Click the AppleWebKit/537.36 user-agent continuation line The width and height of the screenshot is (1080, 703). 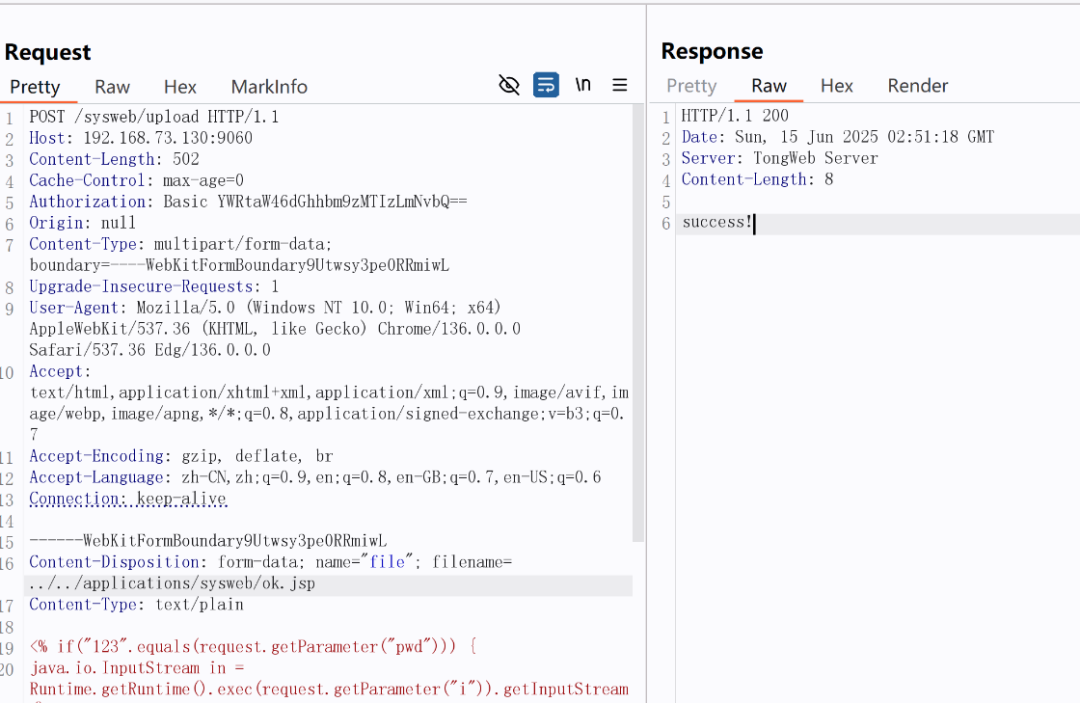275,329
